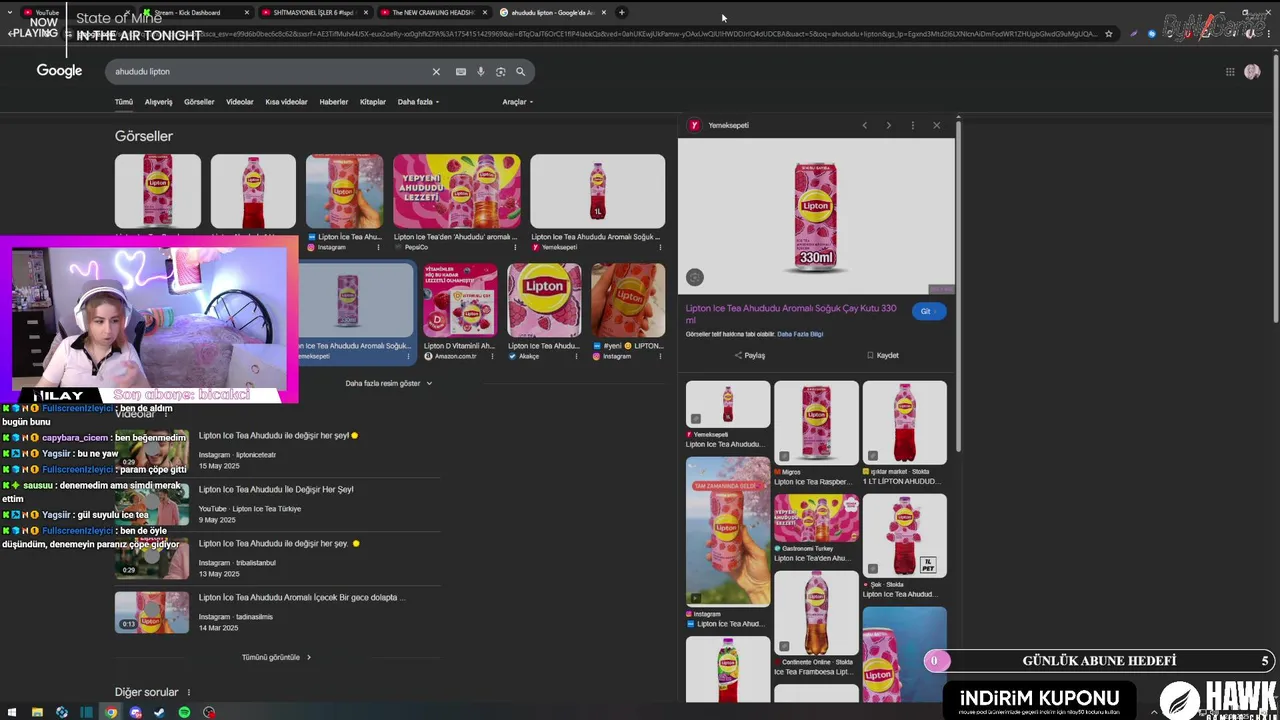1280x720 pixels.
Task: Switch to the Videolar tab
Action: point(240,102)
